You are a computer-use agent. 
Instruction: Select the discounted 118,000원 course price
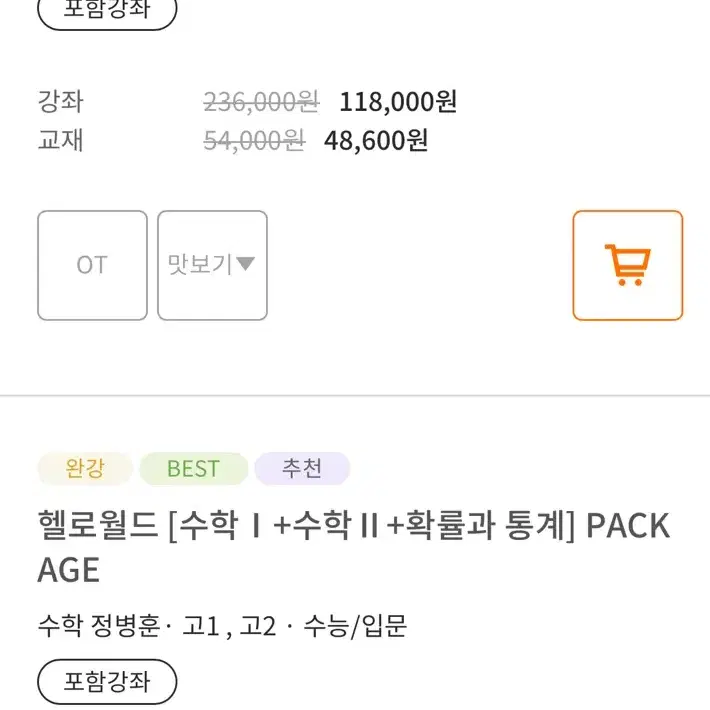click(x=398, y=101)
